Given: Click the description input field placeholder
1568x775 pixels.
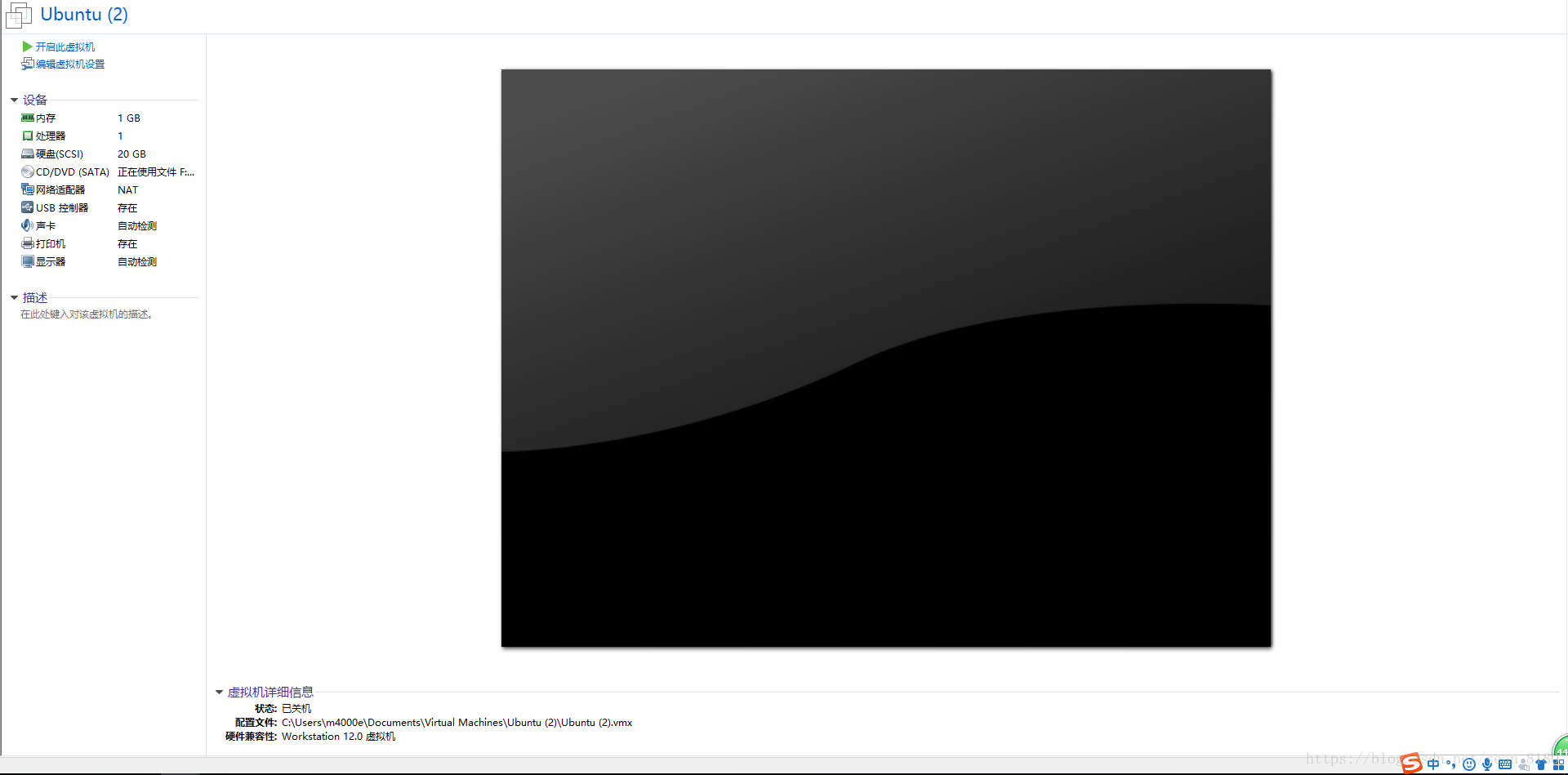Looking at the screenshot, I should point(87,314).
